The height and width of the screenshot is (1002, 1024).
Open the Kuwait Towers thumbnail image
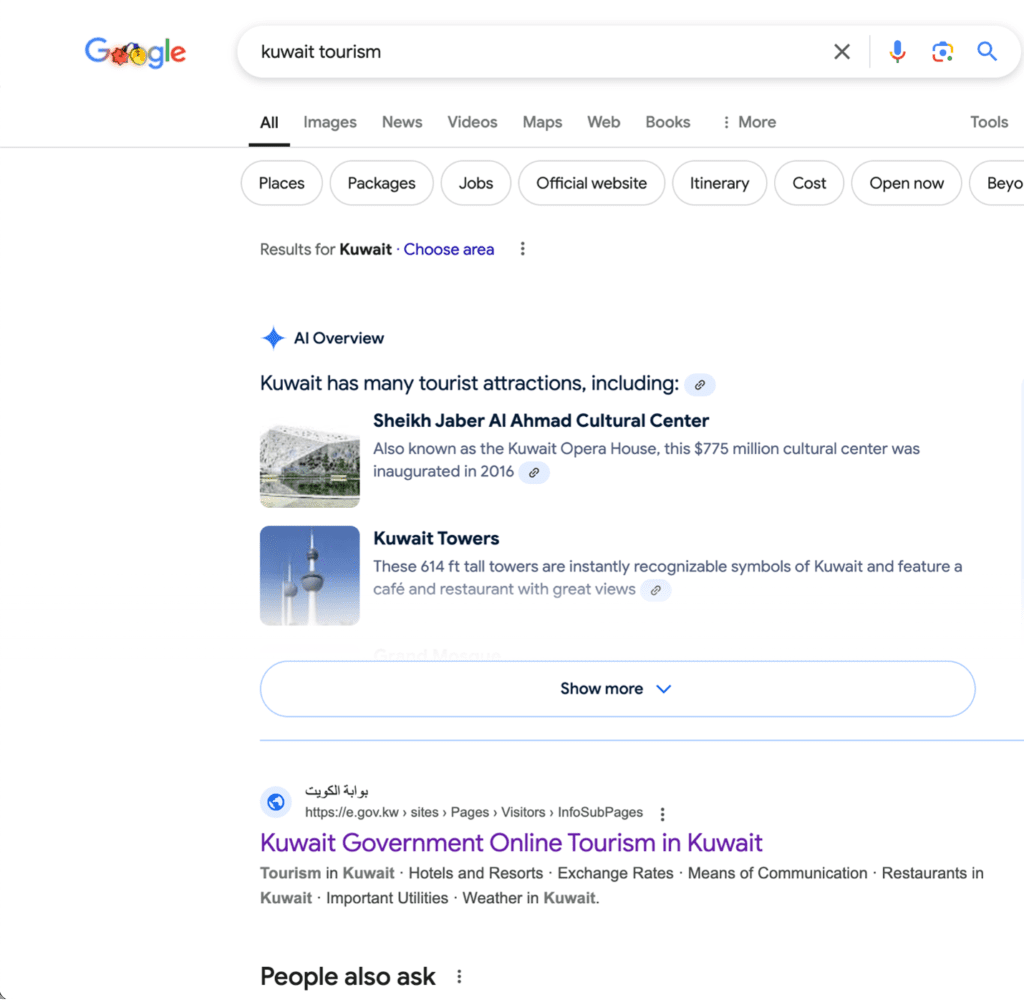click(x=310, y=575)
